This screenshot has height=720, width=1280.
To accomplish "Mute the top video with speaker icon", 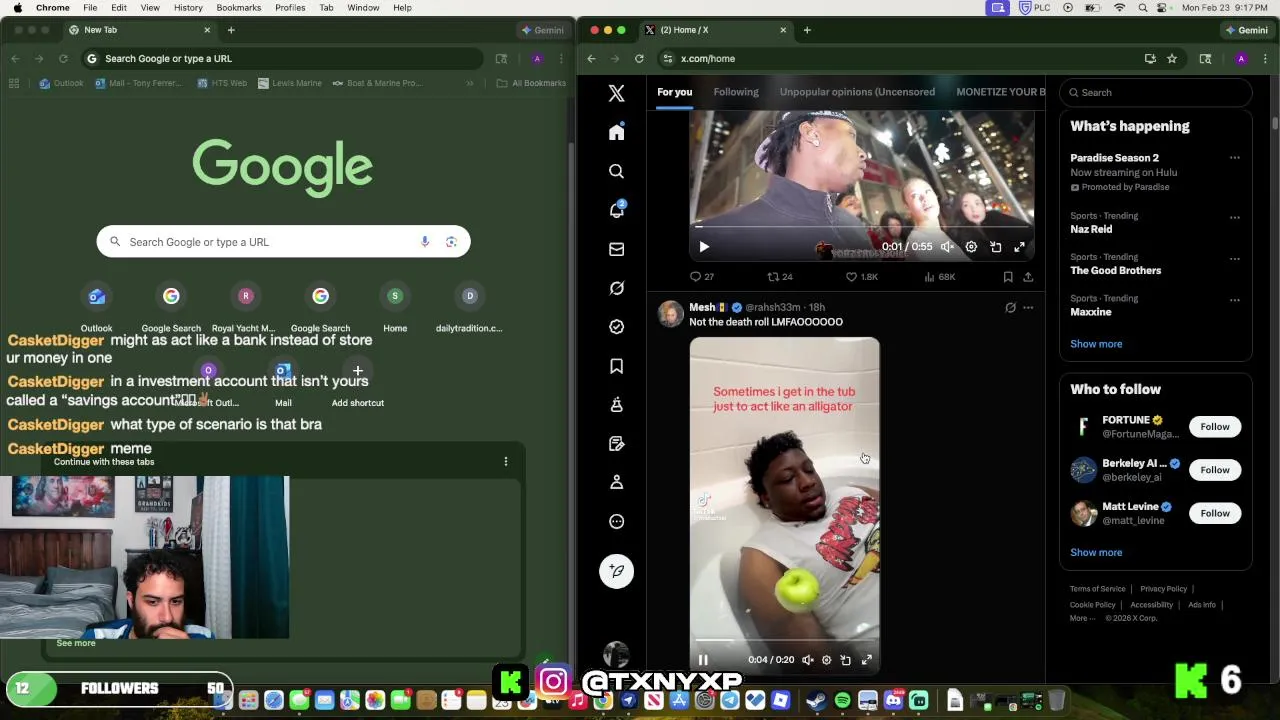I will (947, 246).
